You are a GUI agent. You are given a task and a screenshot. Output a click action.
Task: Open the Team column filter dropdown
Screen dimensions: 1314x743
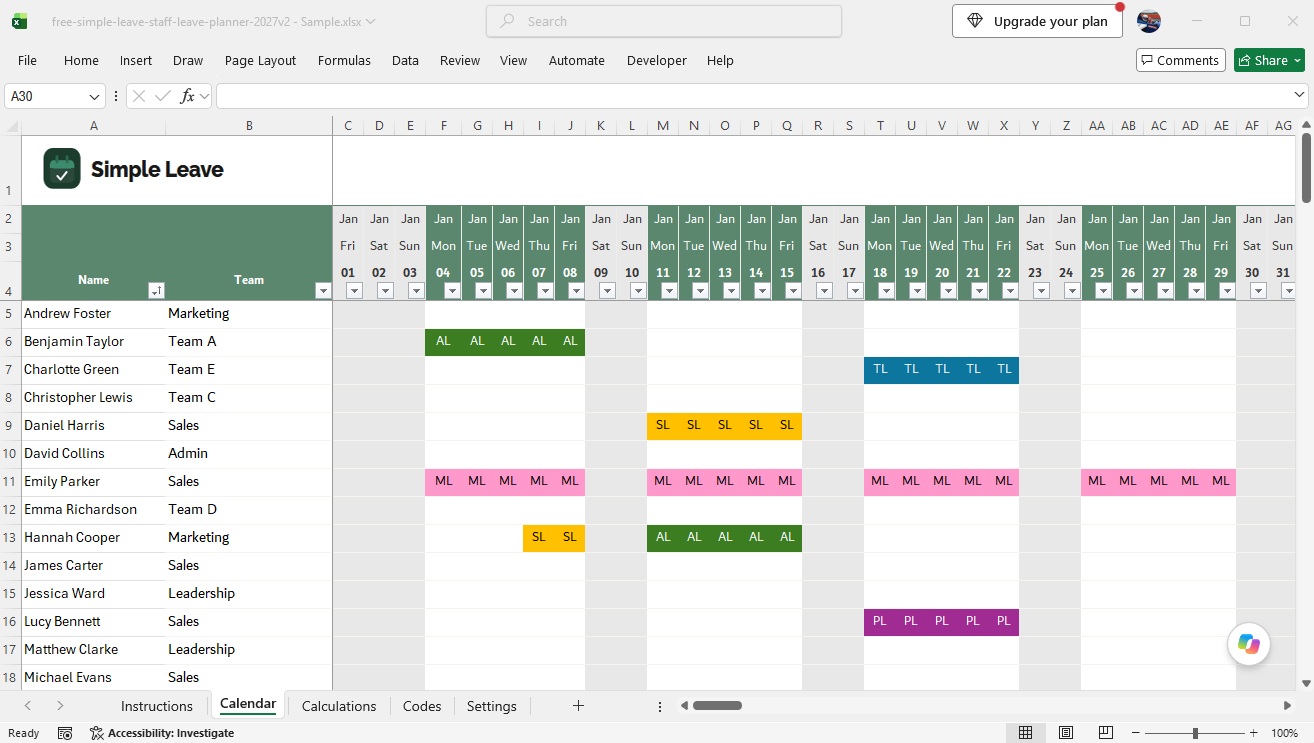322,291
